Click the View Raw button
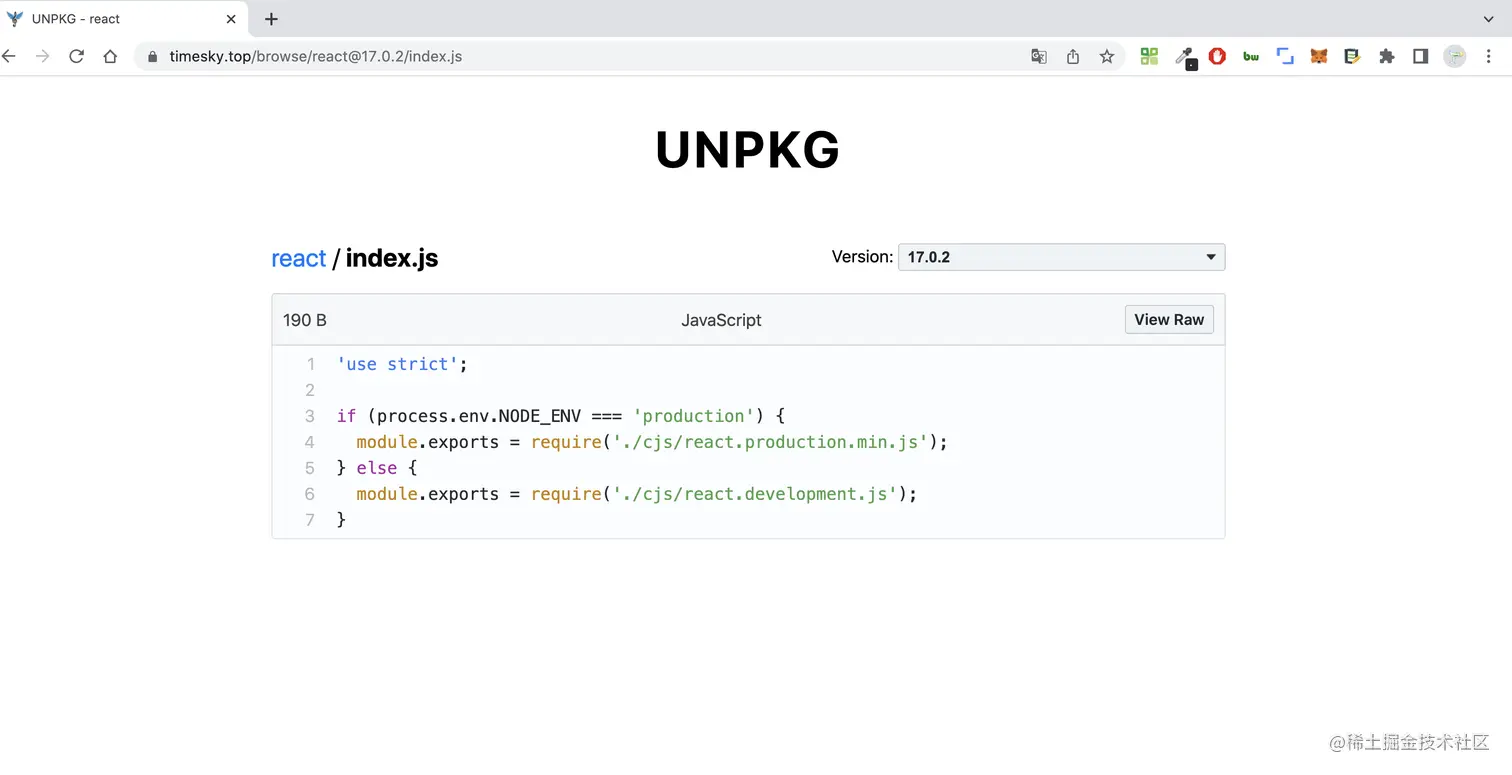This screenshot has height=775, width=1512. point(1169,320)
